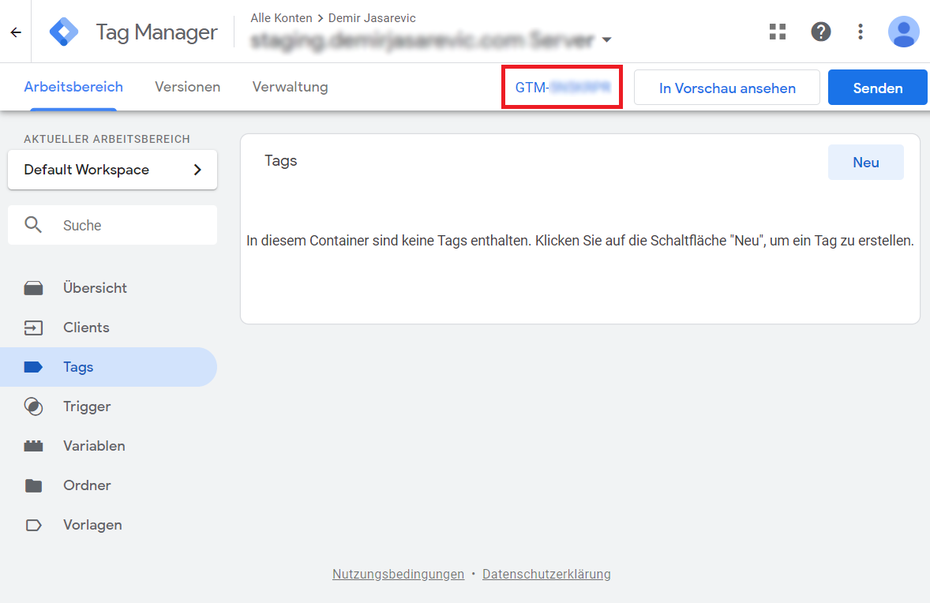Click the Alle Konten breadcrumb

click(281, 18)
